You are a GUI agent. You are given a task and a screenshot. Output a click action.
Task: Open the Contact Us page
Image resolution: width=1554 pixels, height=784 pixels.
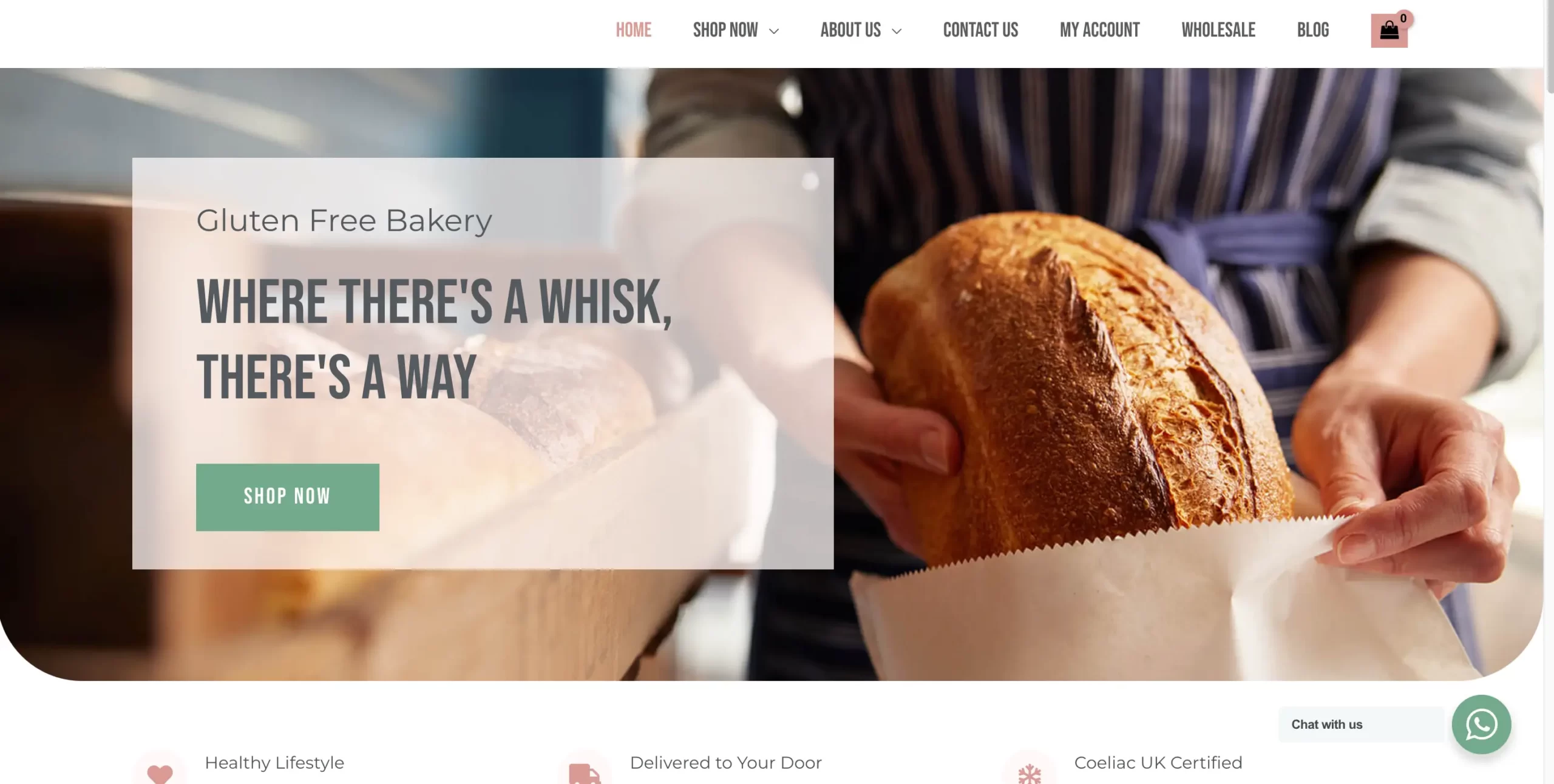tap(980, 30)
